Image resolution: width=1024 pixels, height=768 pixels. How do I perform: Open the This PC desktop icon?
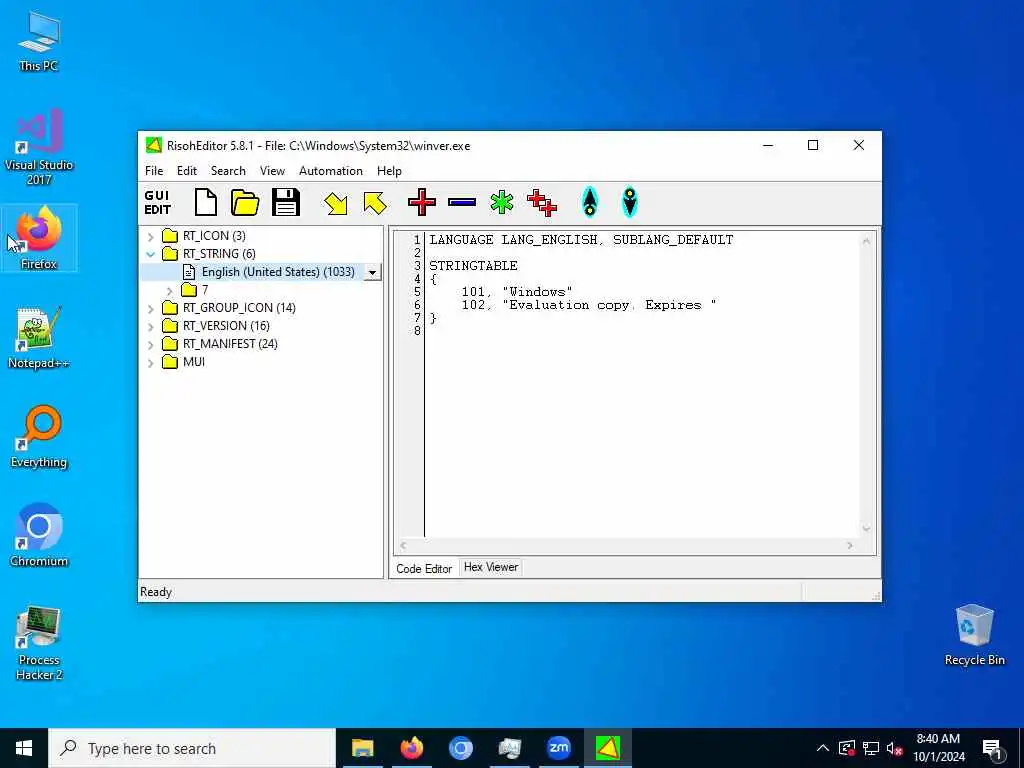39,42
